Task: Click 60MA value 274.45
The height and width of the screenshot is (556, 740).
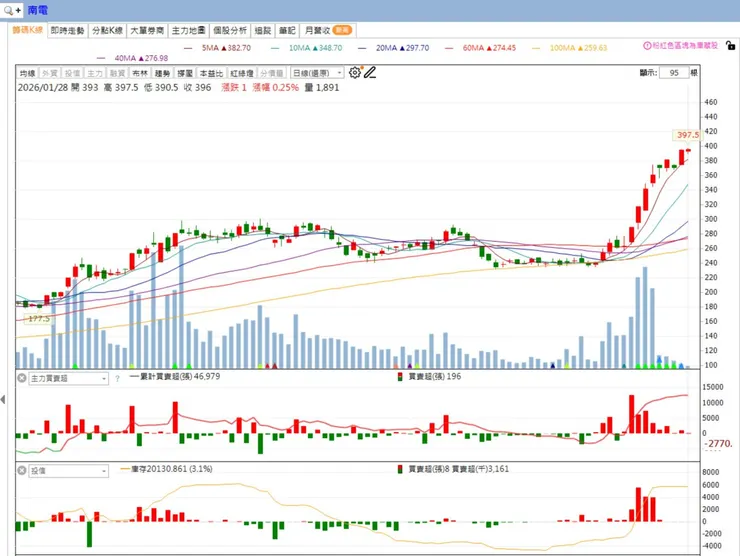Action: (x=504, y=48)
